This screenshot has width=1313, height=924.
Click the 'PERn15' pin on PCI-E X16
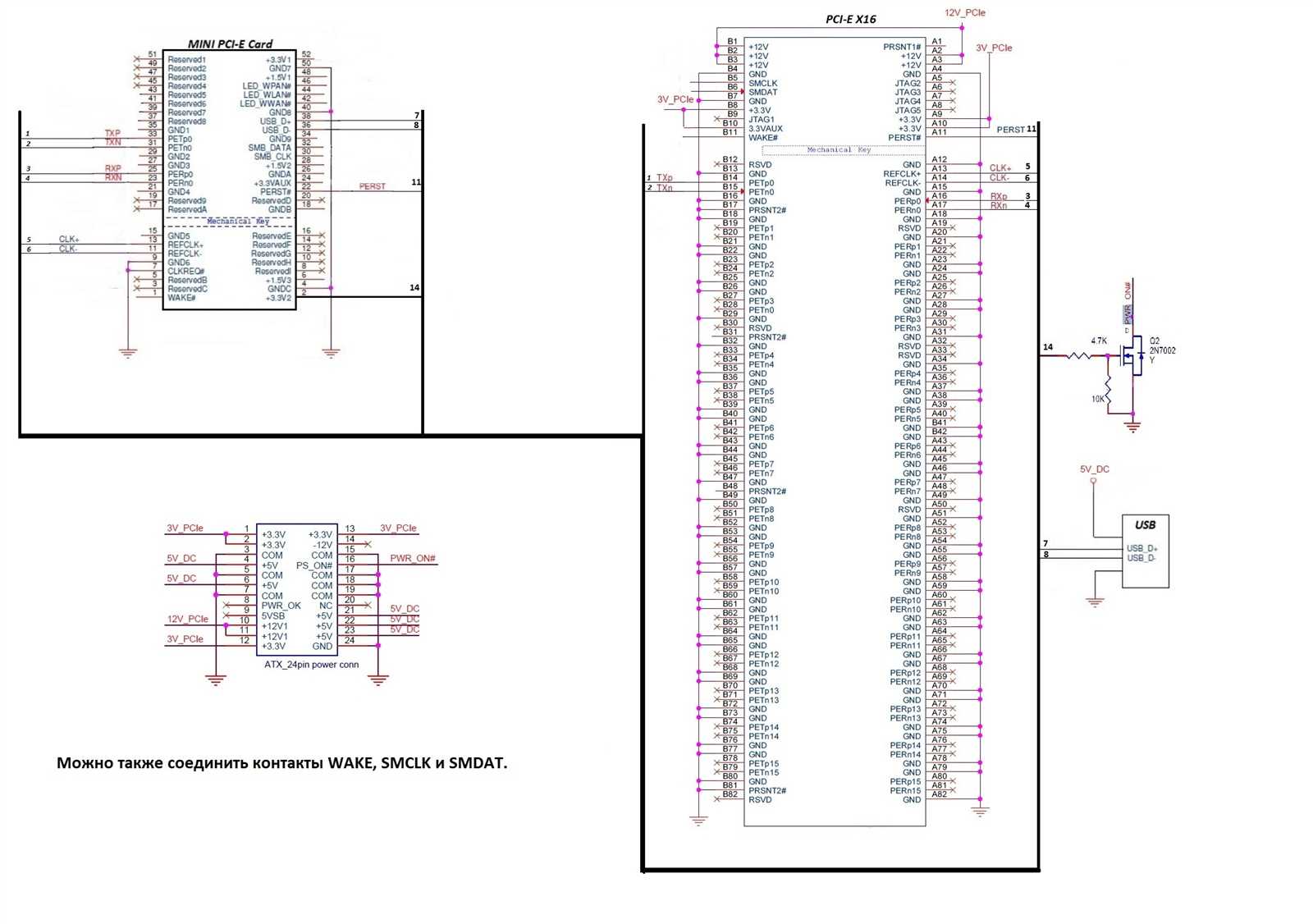[905, 791]
